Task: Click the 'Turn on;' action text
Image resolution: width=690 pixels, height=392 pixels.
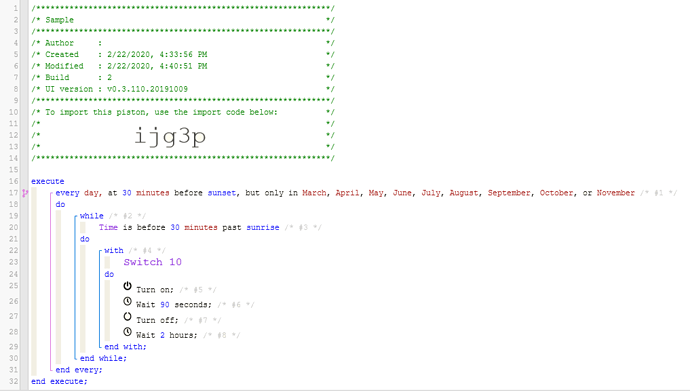Action: tap(155, 290)
